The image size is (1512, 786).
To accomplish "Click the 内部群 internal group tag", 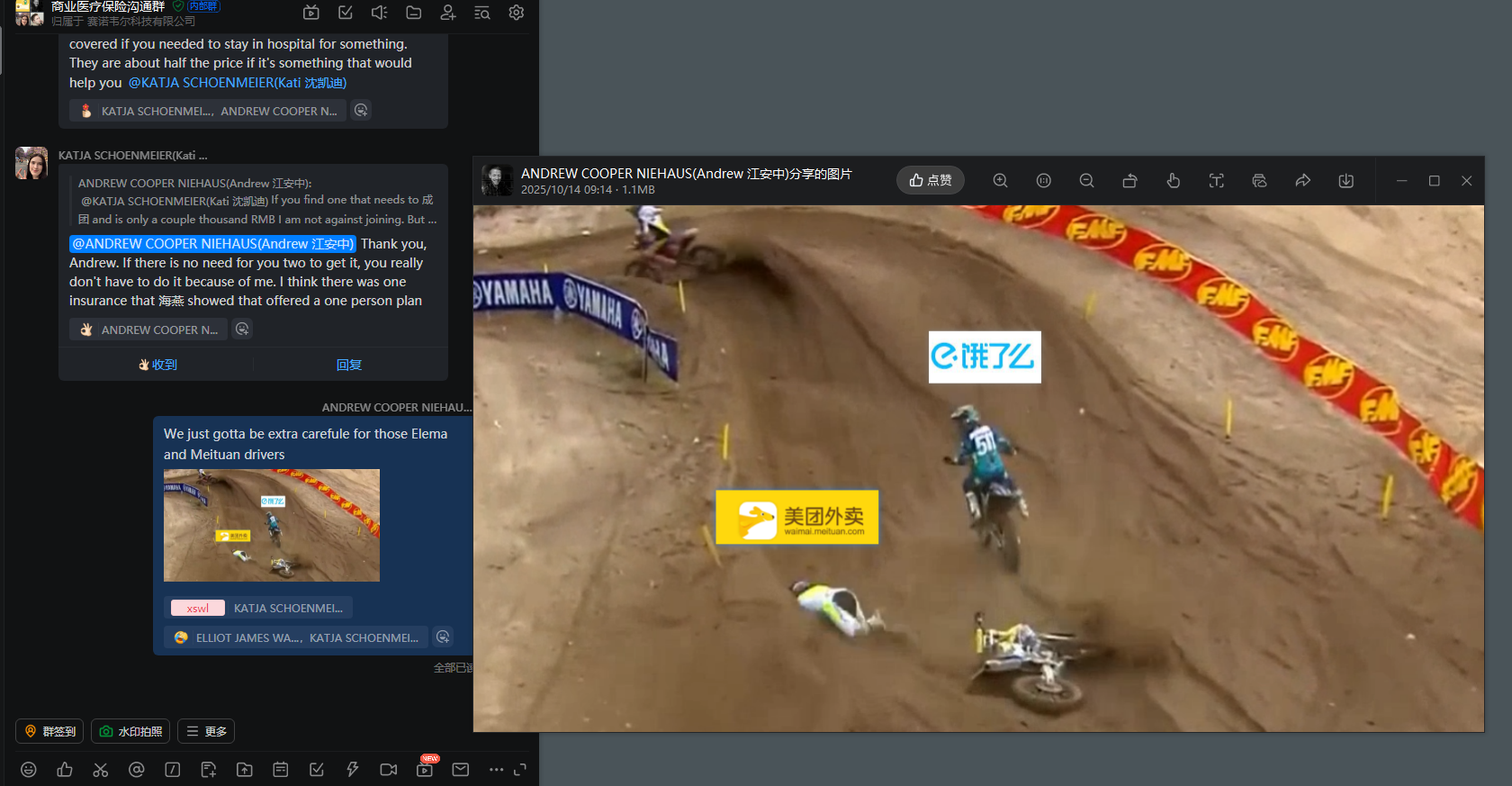I will click(202, 6).
